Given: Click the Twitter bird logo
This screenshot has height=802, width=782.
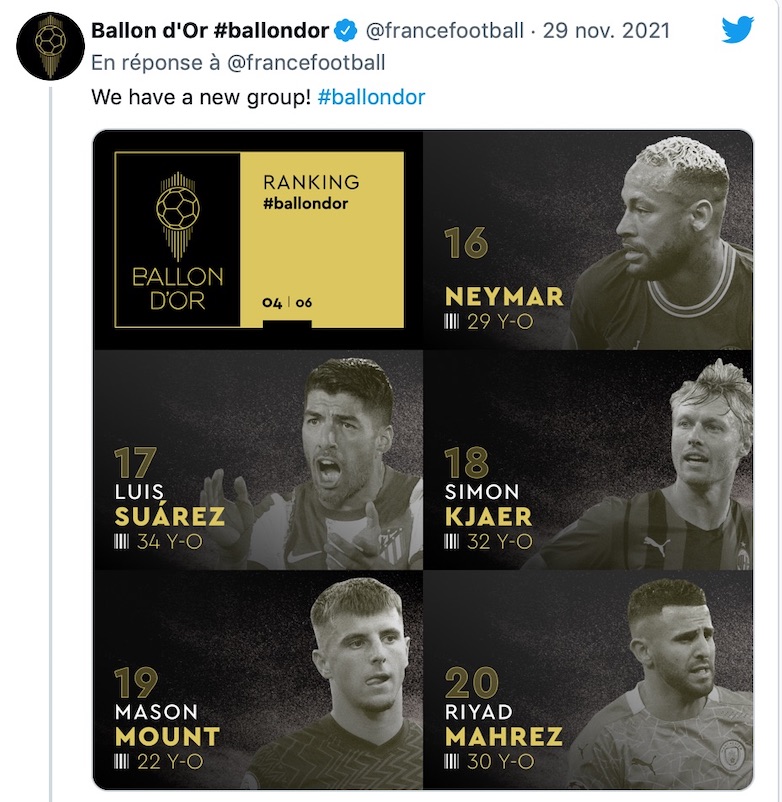Looking at the screenshot, I should click(738, 30).
